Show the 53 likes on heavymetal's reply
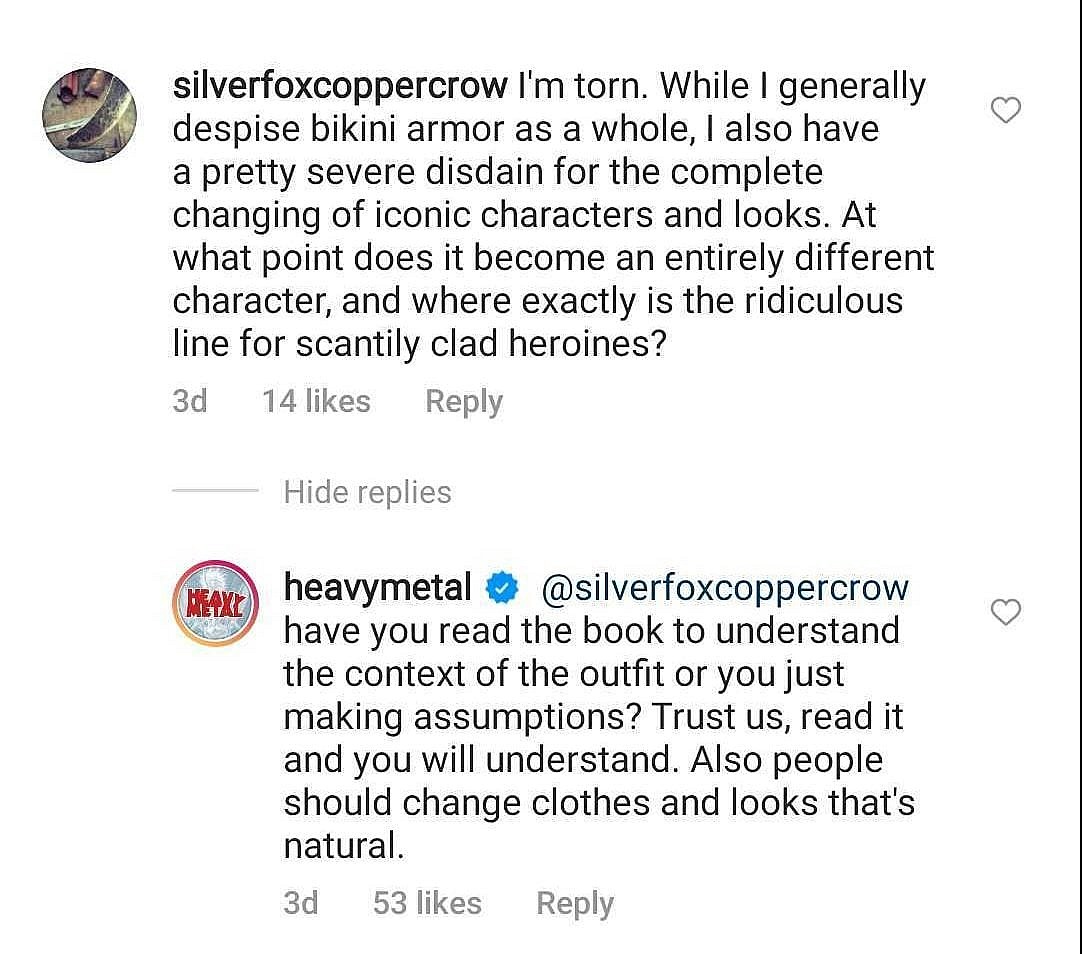The width and height of the screenshot is (1082, 954). click(x=427, y=903)
